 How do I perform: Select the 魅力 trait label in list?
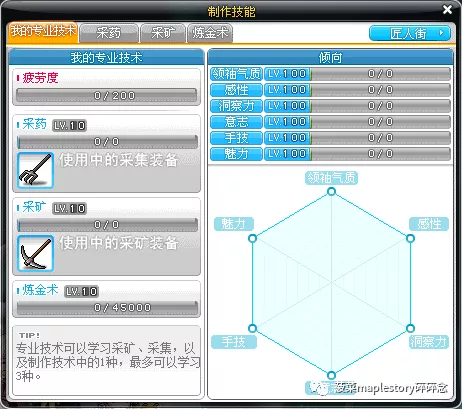point(236,154)
